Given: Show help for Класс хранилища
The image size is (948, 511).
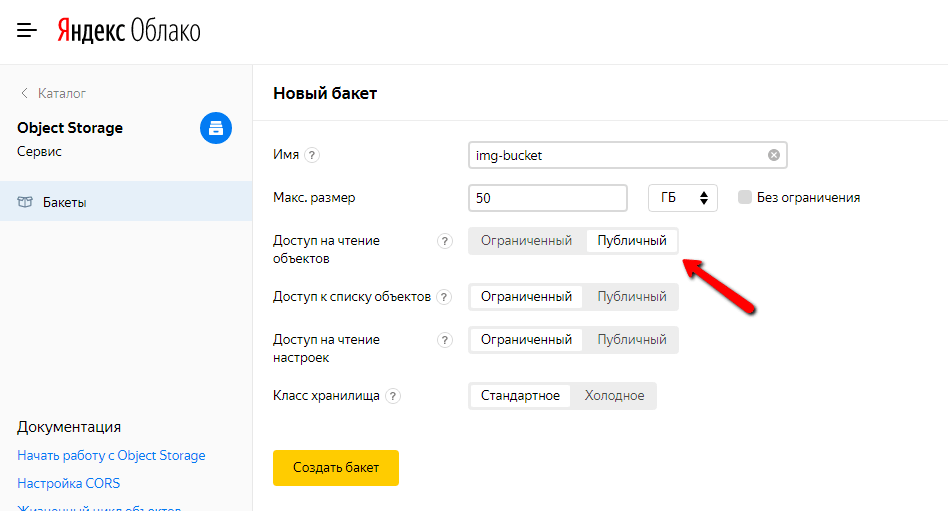Looking at the screenshot, I should click(393, 396).
